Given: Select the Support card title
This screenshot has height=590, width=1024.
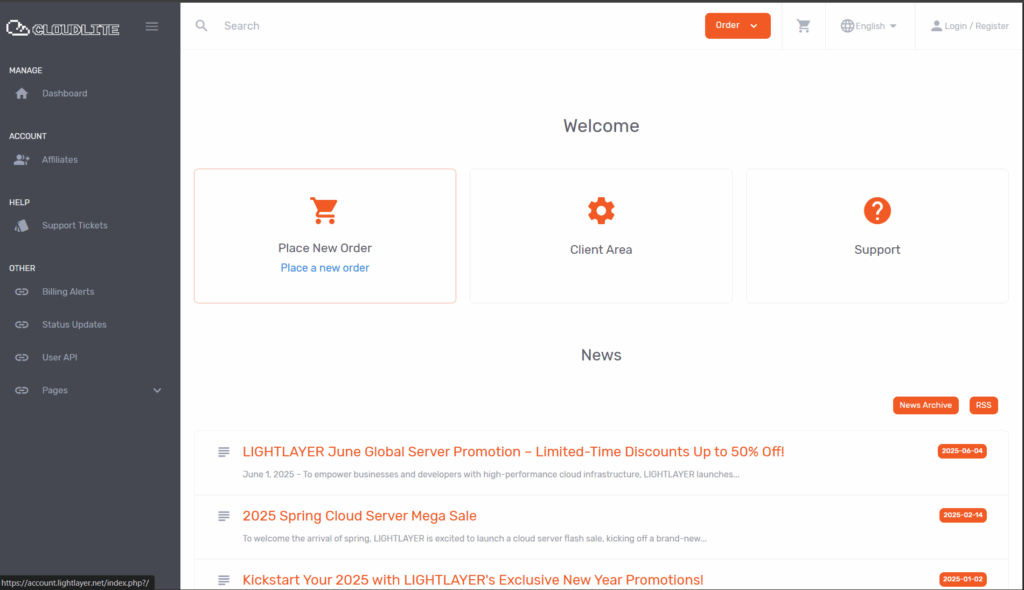Looking at the screenshot, I should tap(877, 250).
